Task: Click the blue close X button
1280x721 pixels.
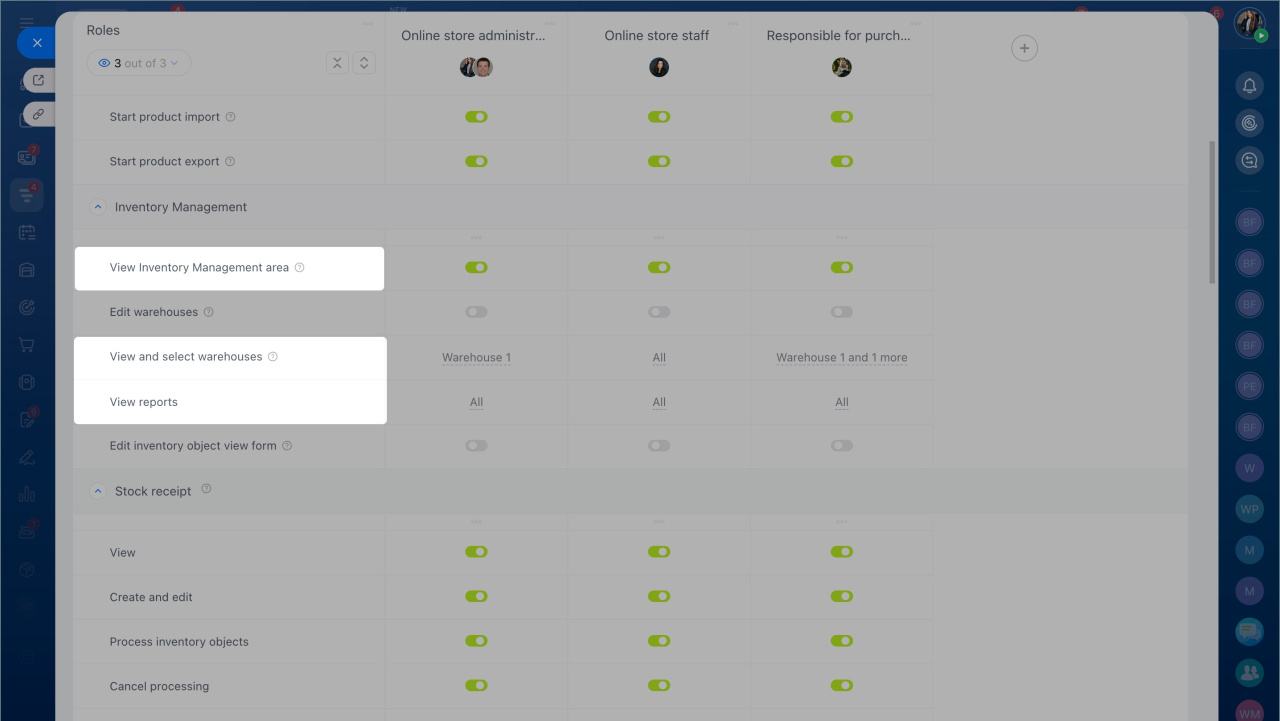Action: point(37,43)
